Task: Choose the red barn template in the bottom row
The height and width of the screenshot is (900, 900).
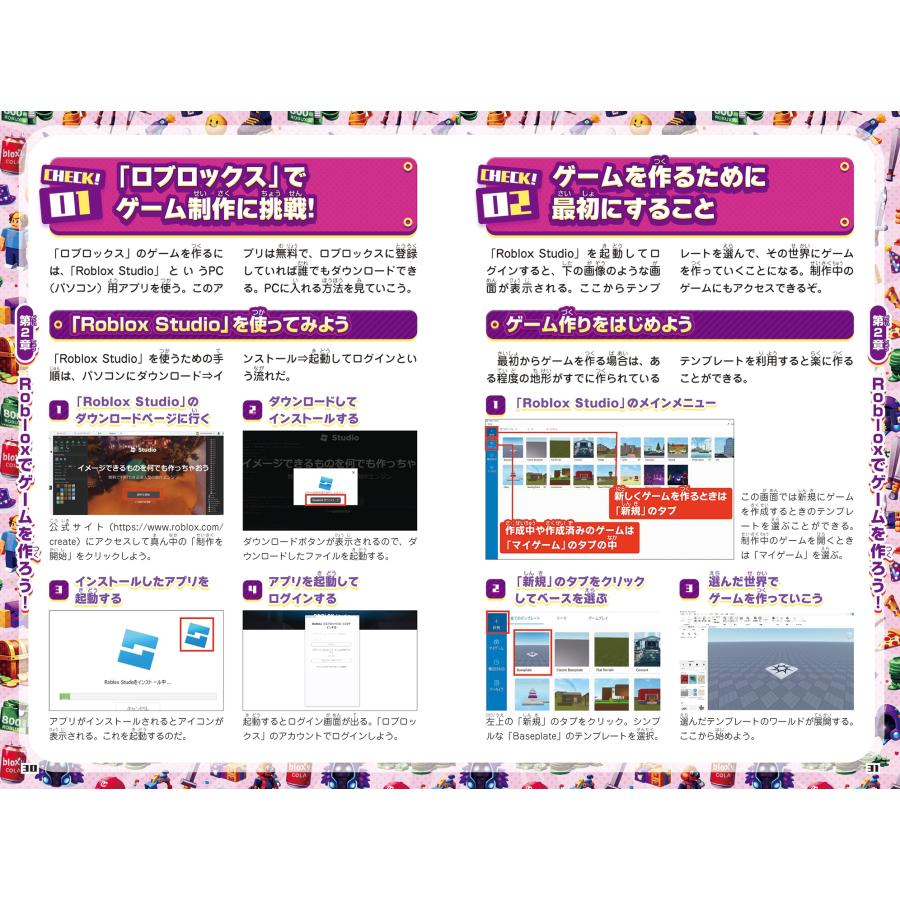Action: (x=647, y=693)
